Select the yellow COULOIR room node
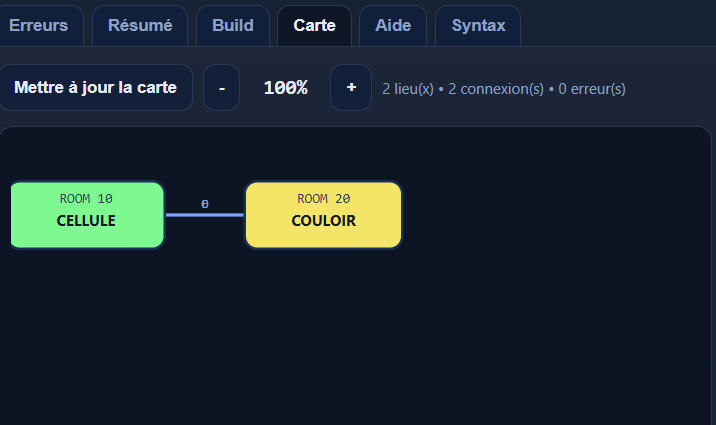Screen dimensions: 716x425 [x=323, y=215]
